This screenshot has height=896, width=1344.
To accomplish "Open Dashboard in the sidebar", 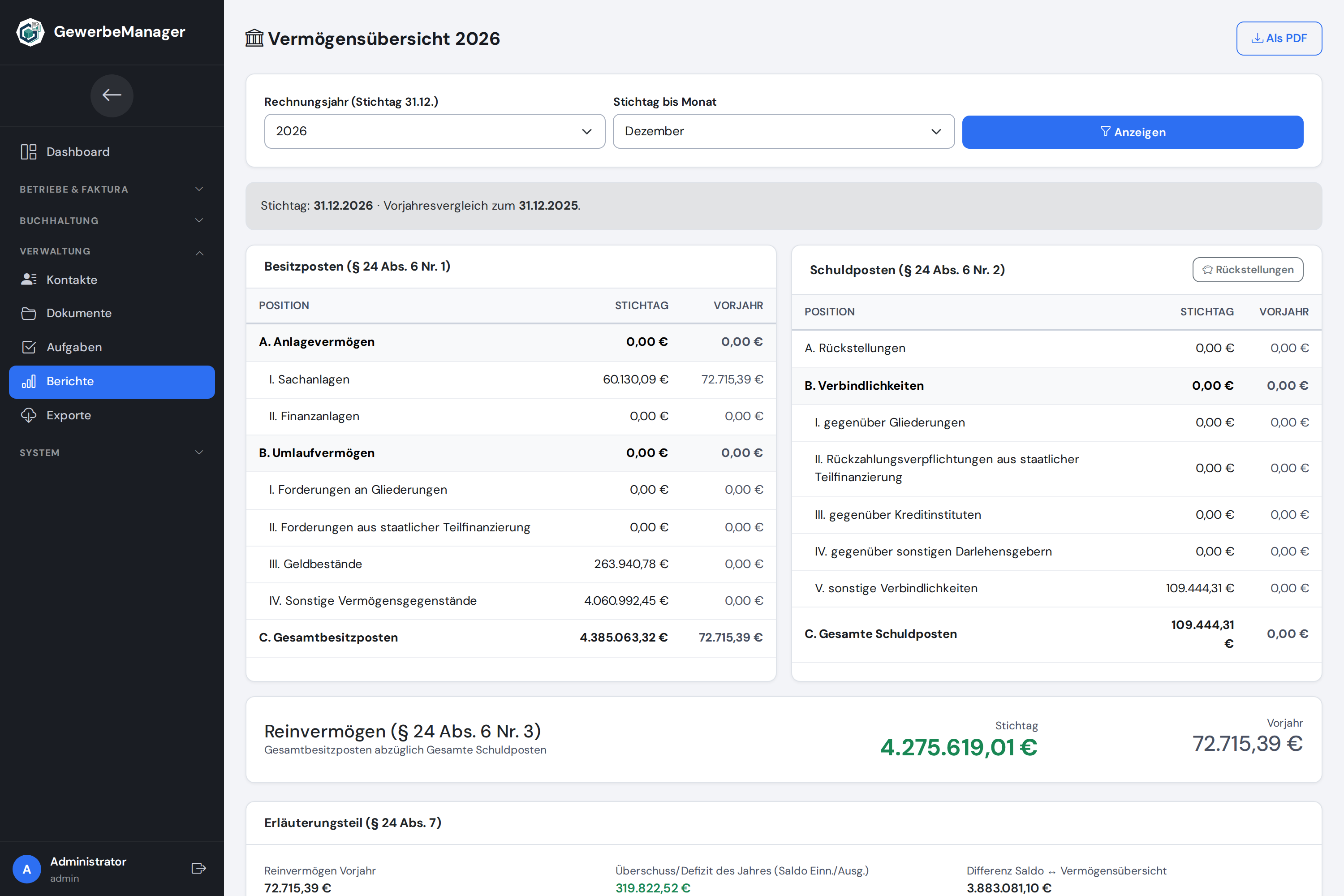I will 112,152.
